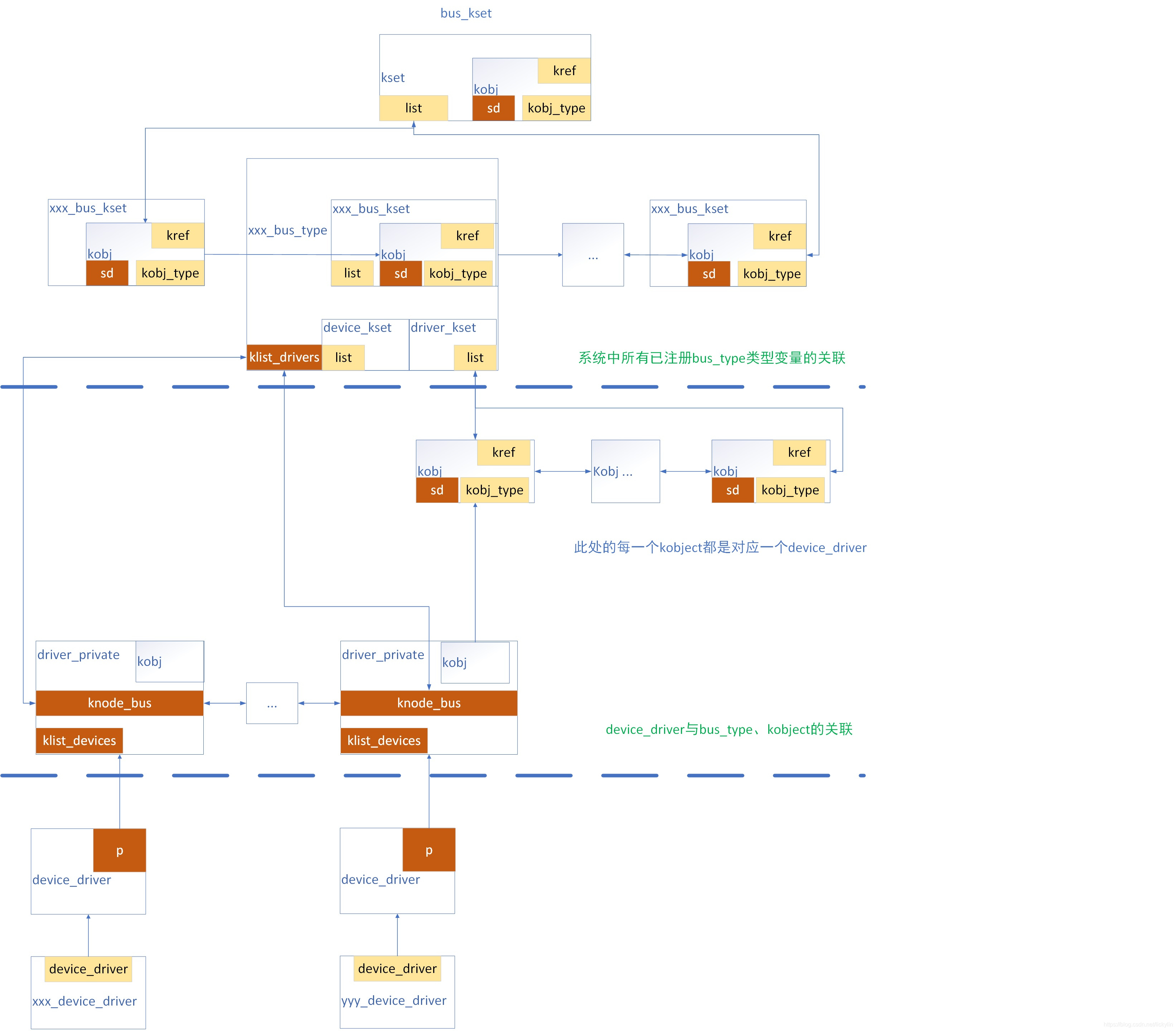Select the sd block inside bus_kset
This screenshot has height=1031, width=1176.
click(x=493, y=108)
